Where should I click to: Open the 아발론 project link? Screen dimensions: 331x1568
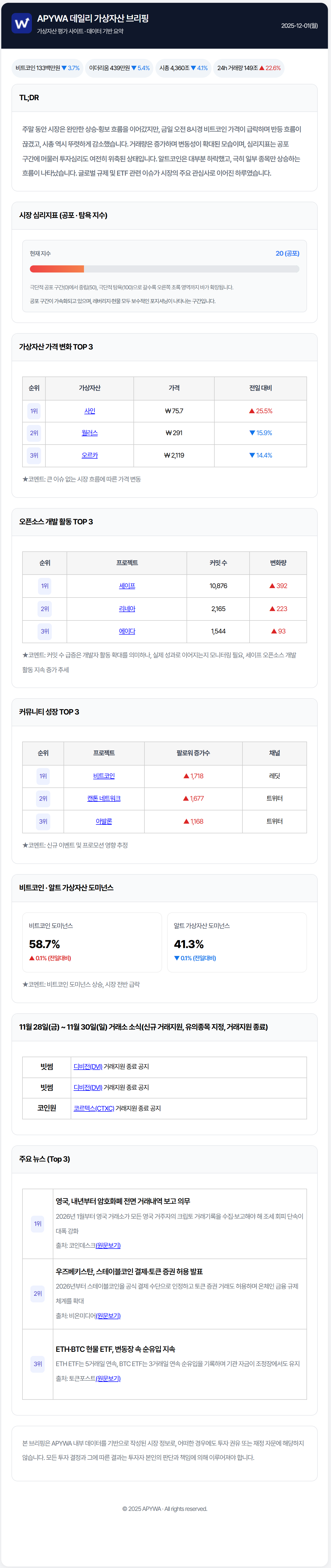click(104, 821)
